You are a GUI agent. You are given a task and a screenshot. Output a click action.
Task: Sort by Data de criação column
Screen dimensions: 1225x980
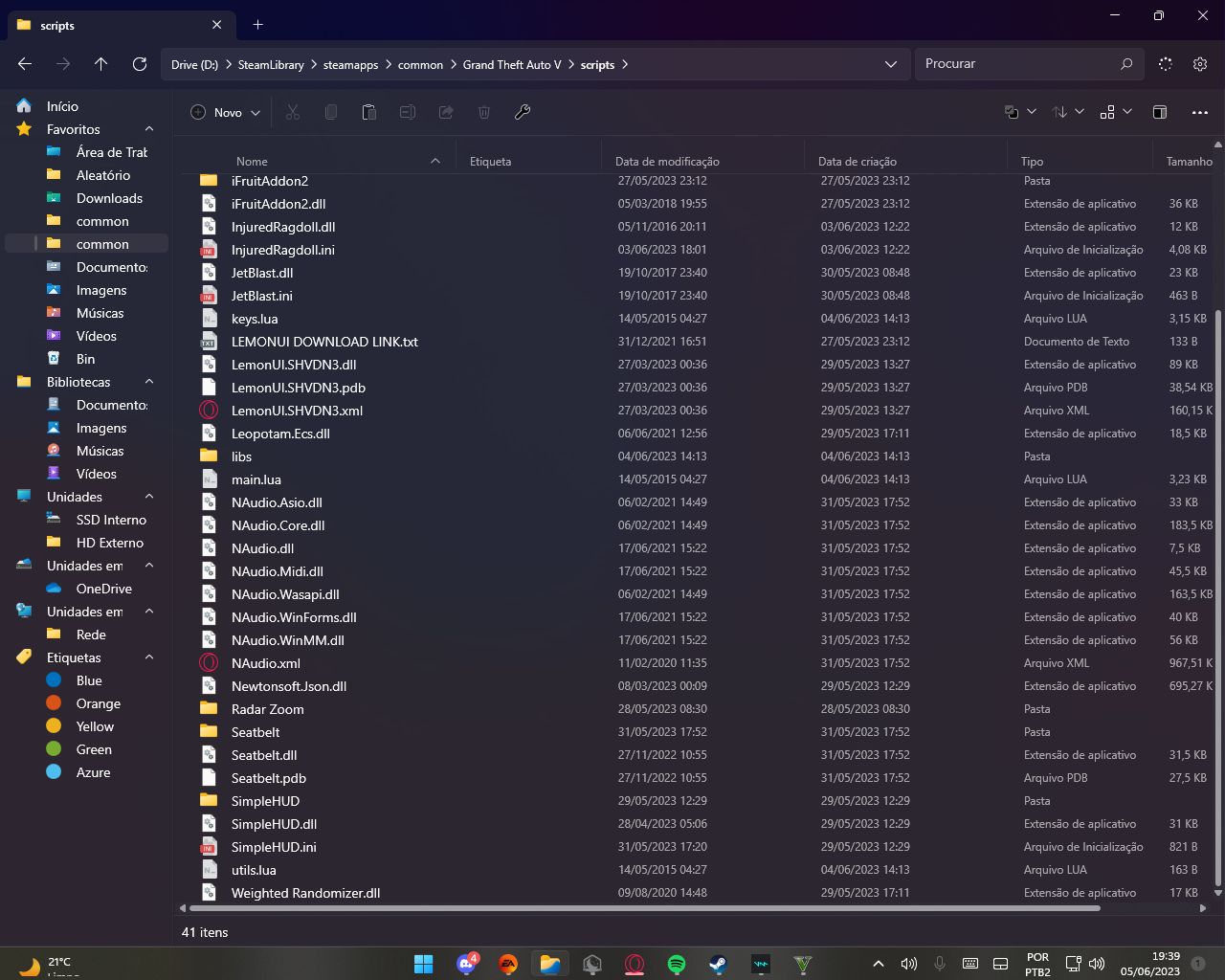[857, 162]
